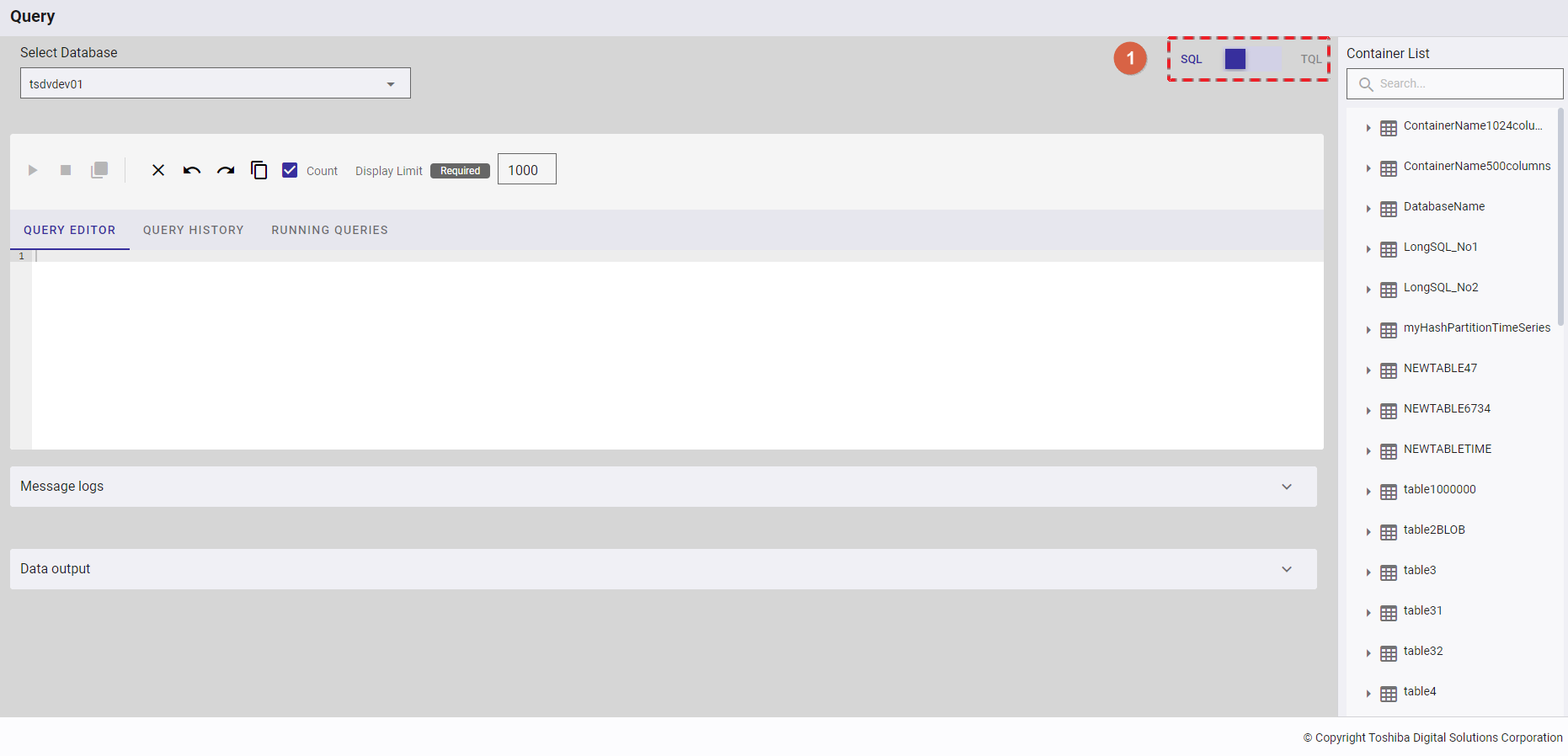Redo the last edit in editor

coord(226,170)
